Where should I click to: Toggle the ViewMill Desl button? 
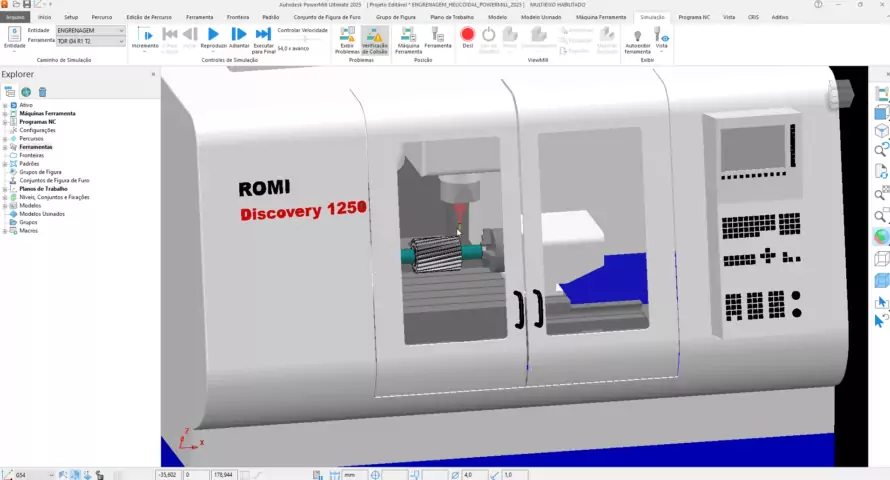click(x=467, y=38)
